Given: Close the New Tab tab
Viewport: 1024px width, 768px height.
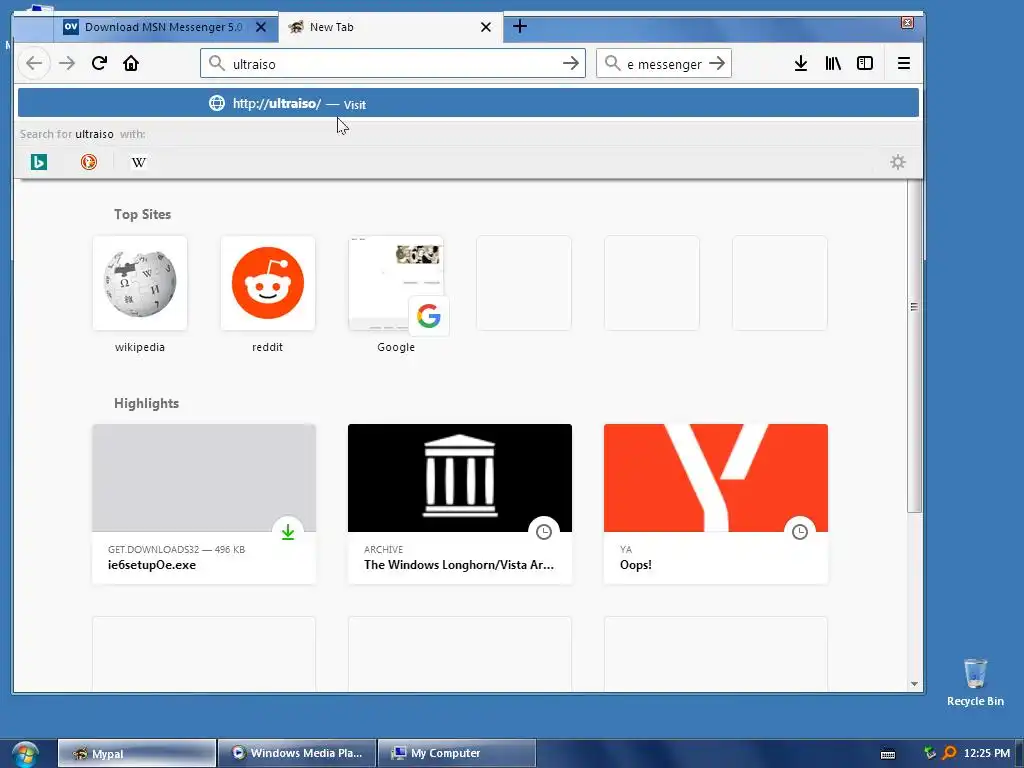Looking at the screenshot, I should pyautogui.click(x=486, y=27).
